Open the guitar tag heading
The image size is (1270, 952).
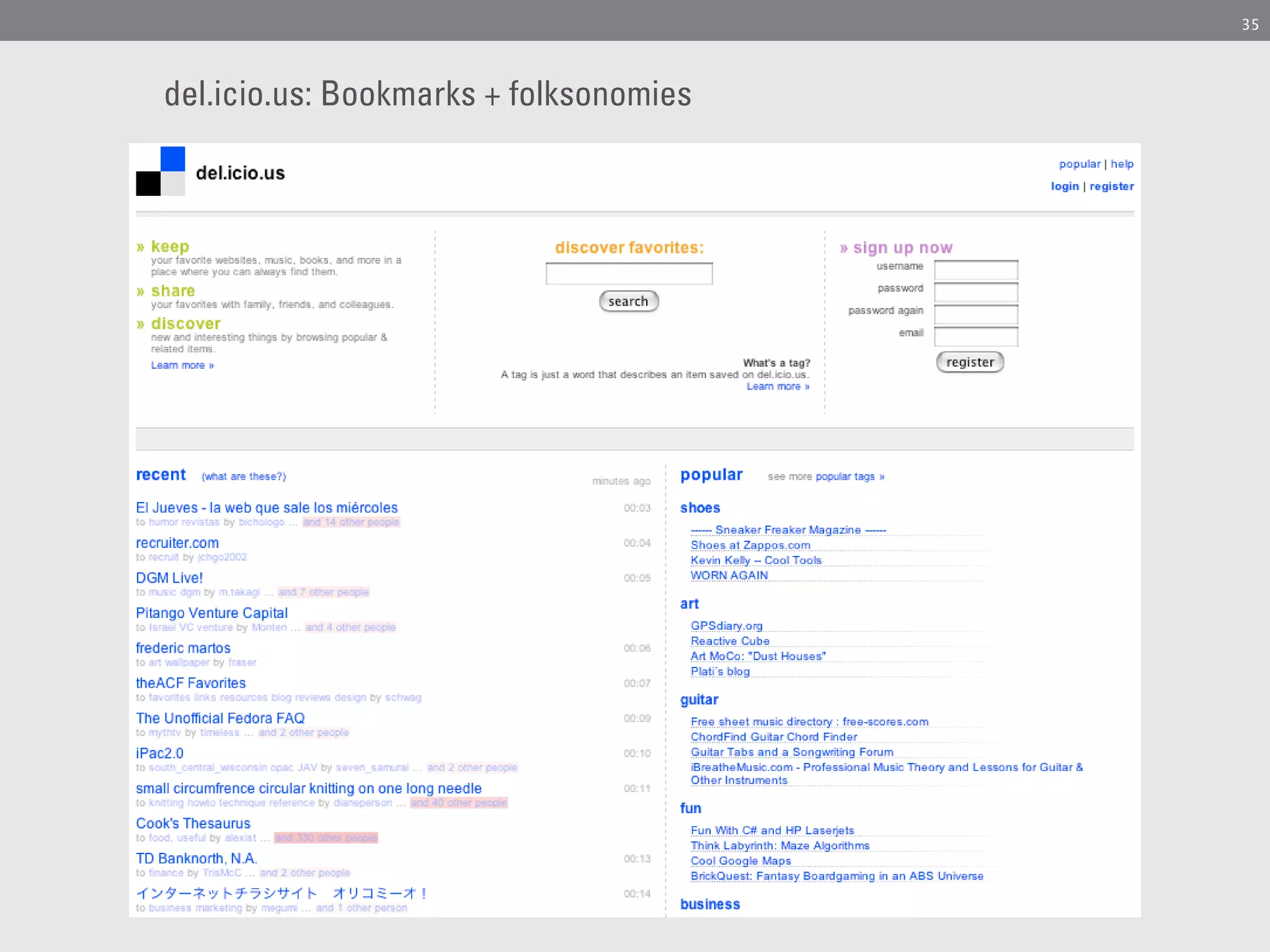pos(699,700)
